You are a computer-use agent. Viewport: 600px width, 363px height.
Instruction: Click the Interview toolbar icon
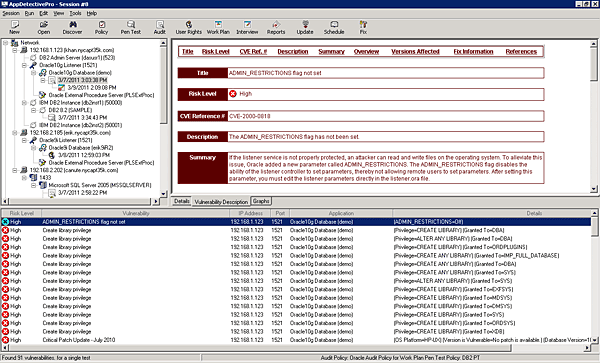click(247, 24)
